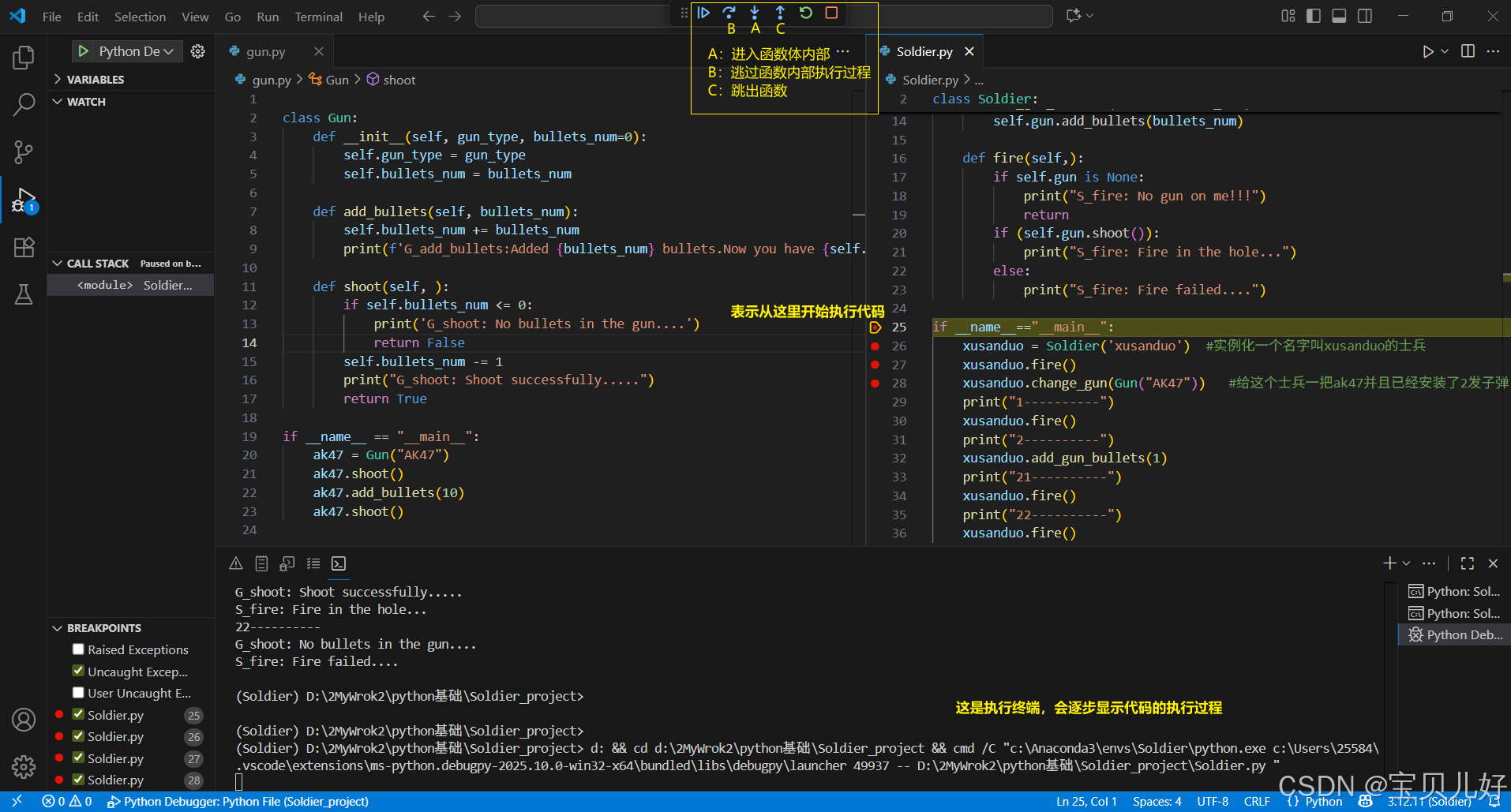Open the Search view in activity bar
This screenshot has width=1511, height=812.
click(x=24, y=104)
